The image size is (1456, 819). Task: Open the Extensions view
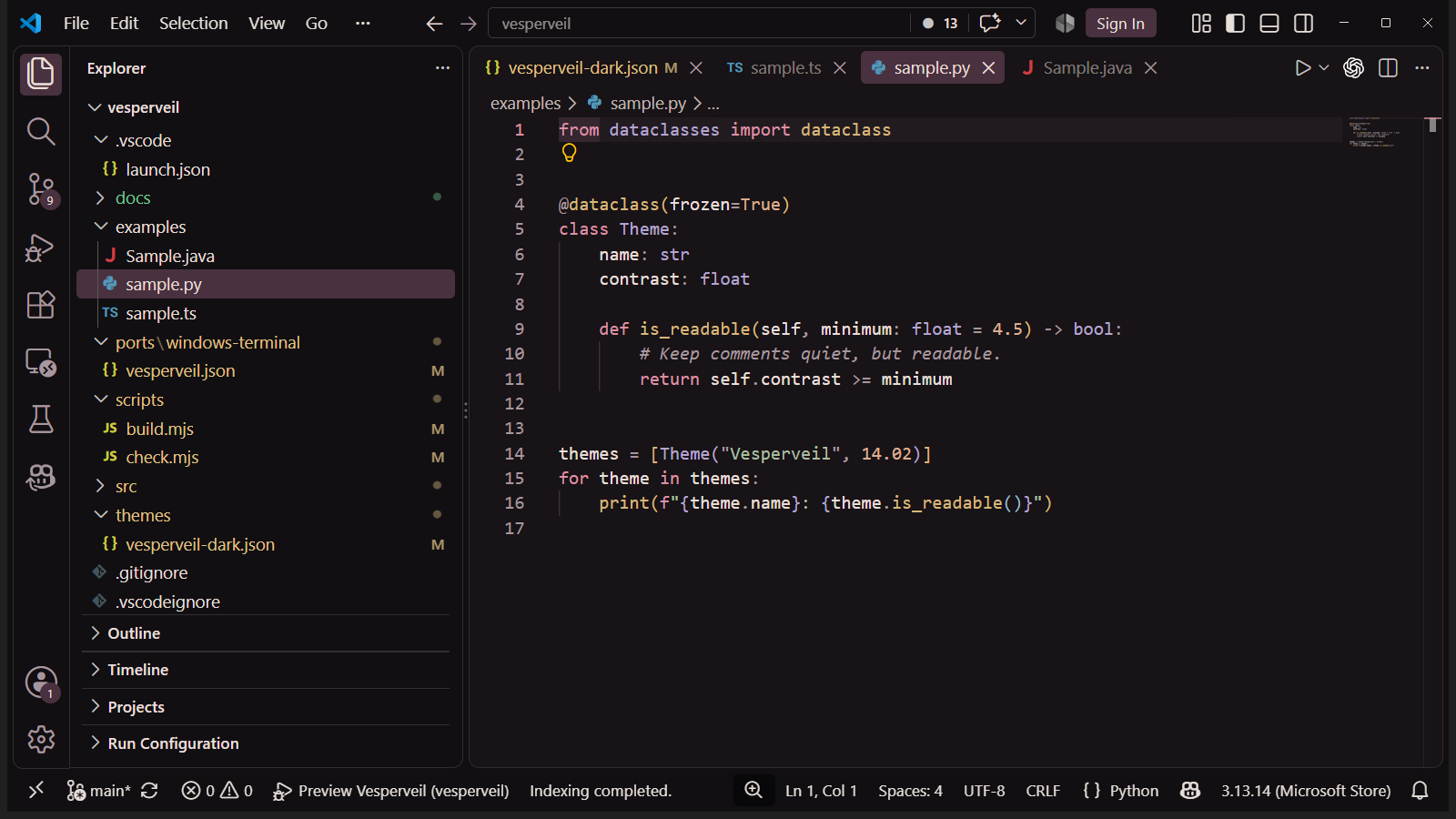(x=41, y=305)
